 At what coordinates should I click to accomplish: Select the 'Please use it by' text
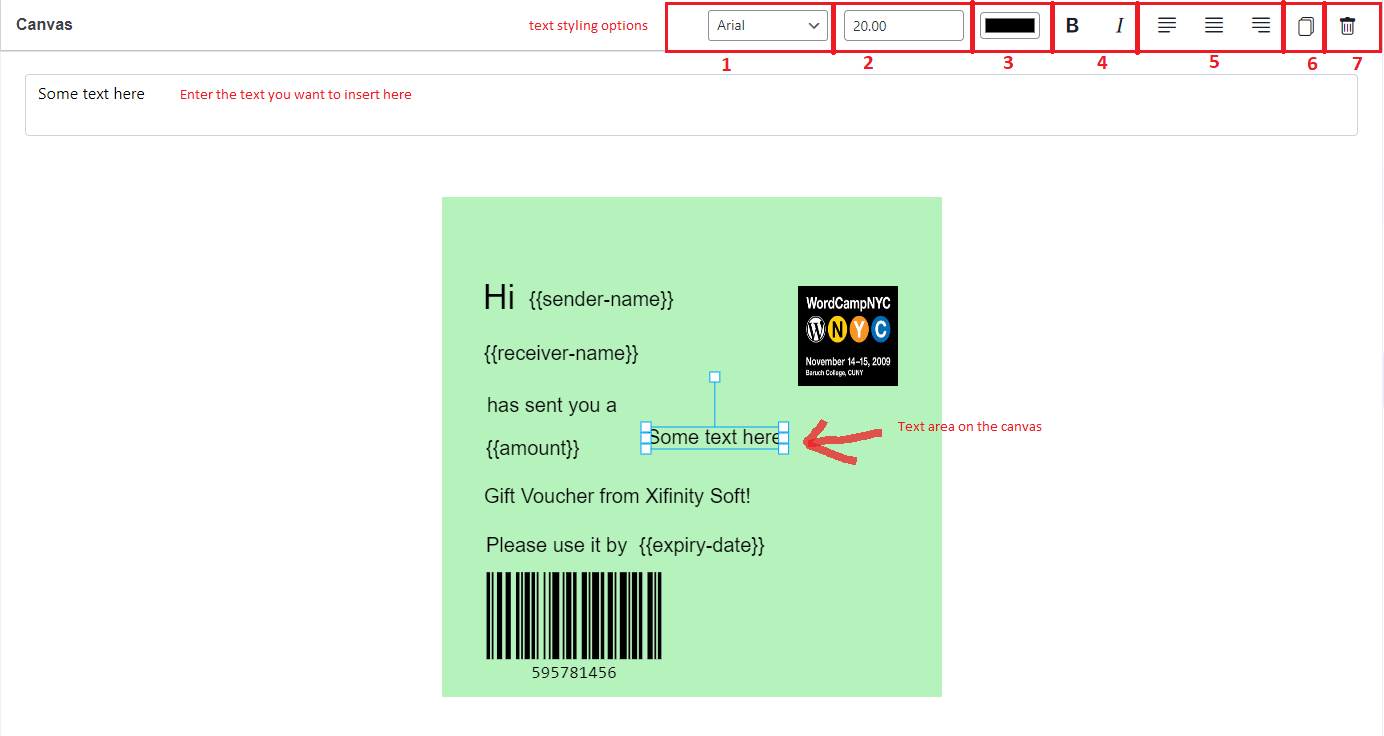tap(557, 545)
